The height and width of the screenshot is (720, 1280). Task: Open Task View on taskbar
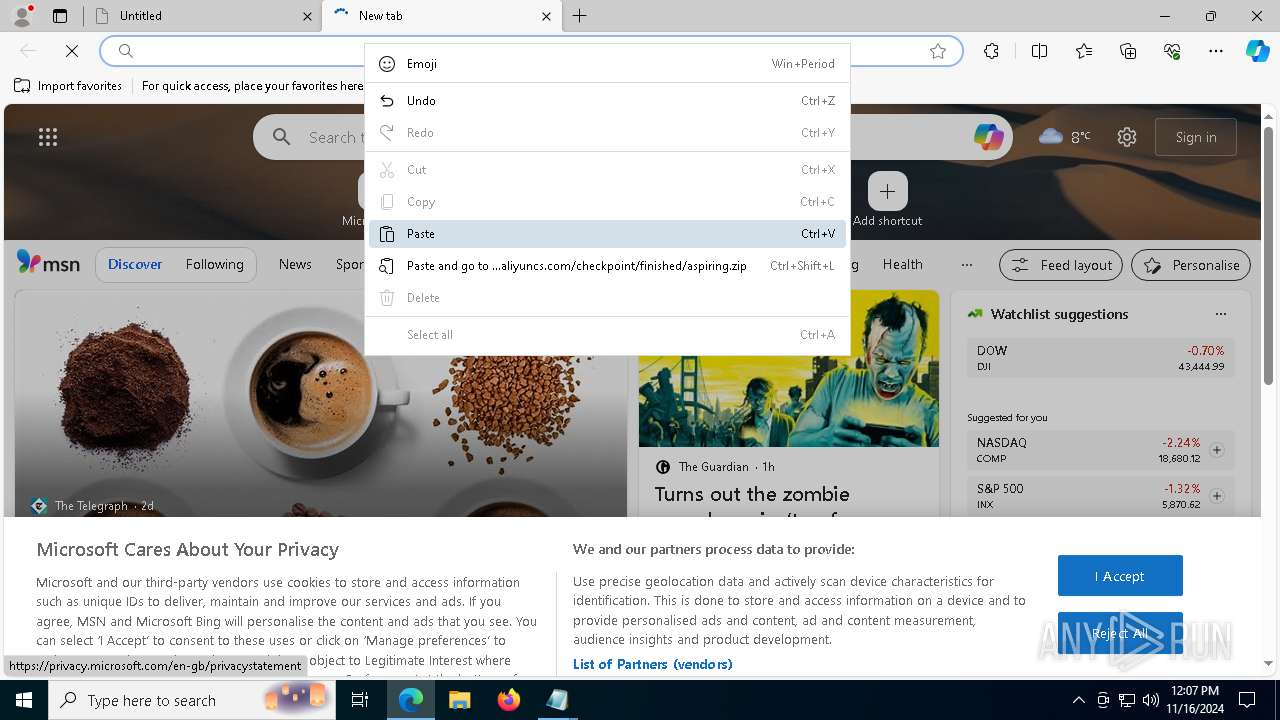[360, 700]
